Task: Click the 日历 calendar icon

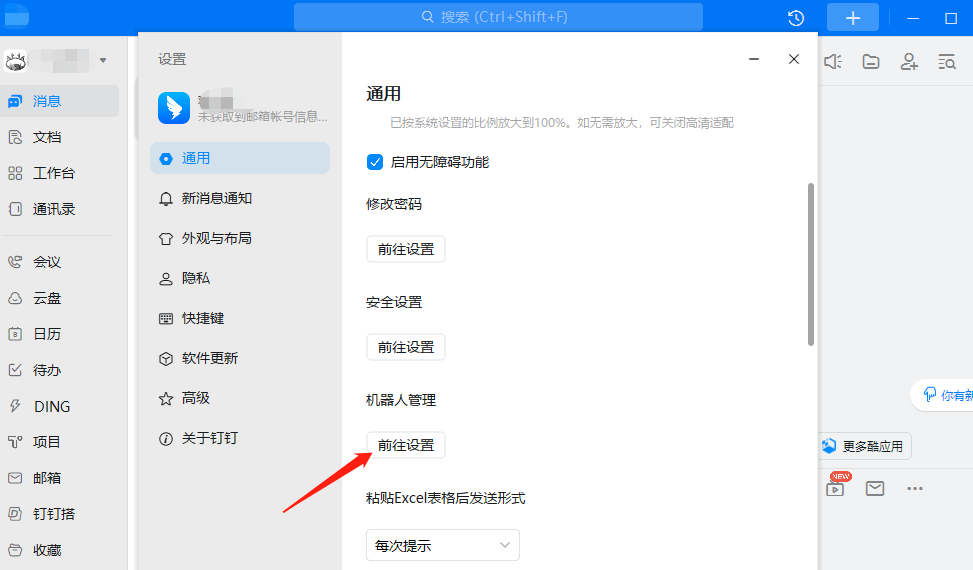Action: point(15,334)
